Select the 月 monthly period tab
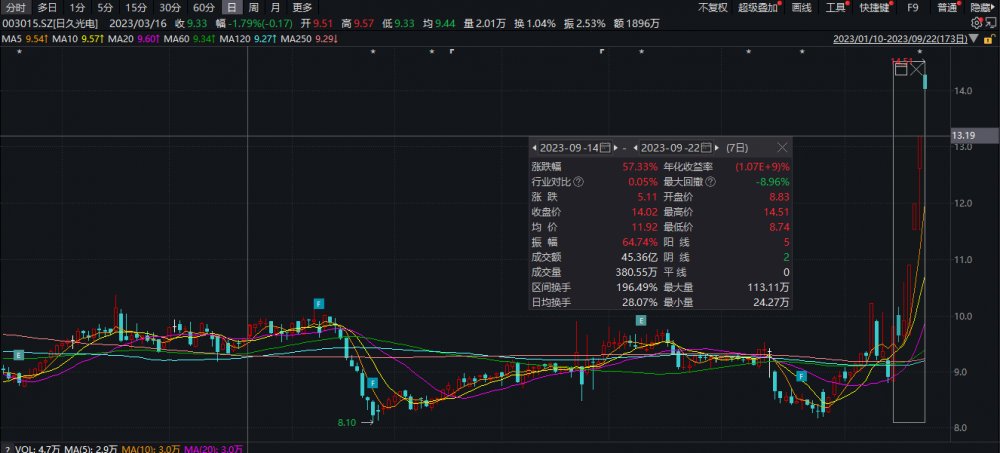Viewport: 1000px width, 453px height. 275,8
